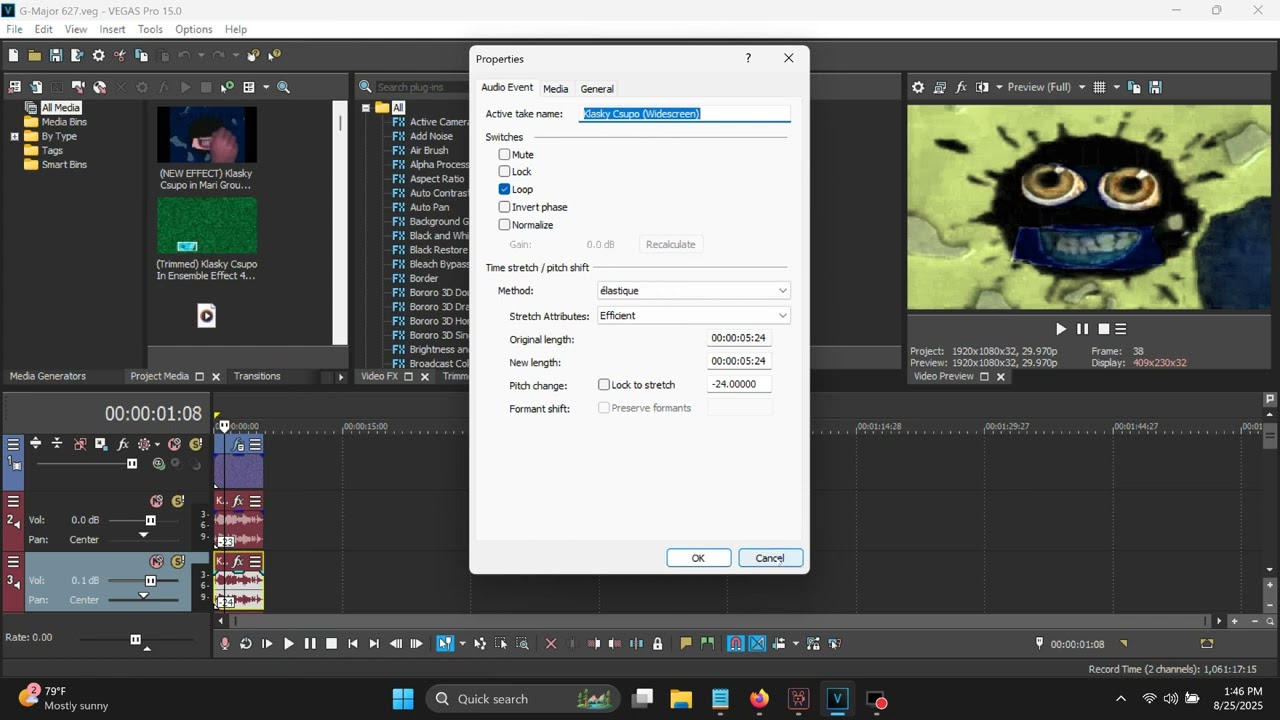Viewport: 1280px width, 720px height.
Task: Select the Normal Edit tool in timeline toolbar
Action: click(444, 644)
